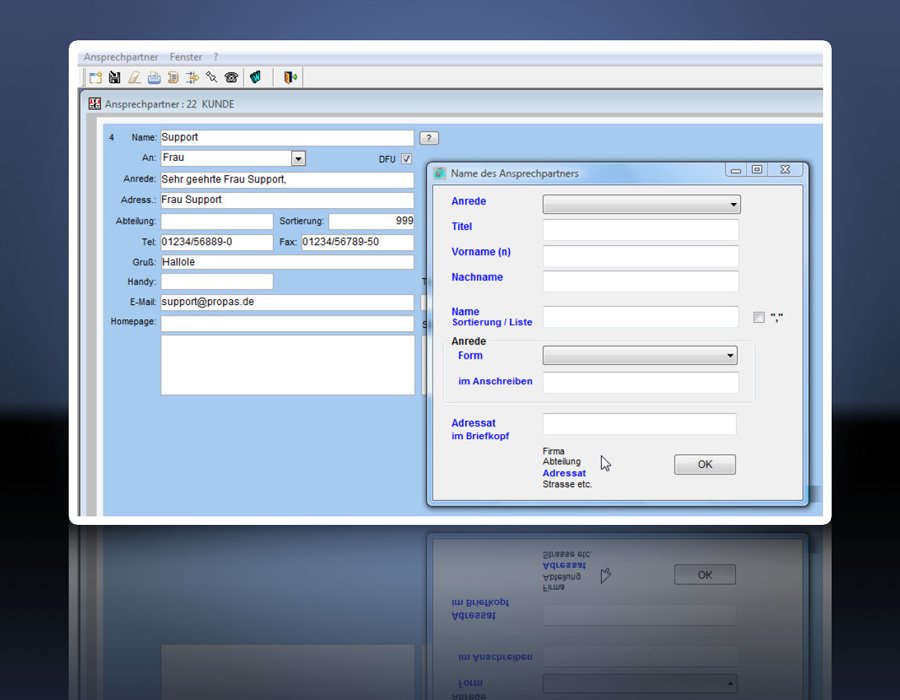Click the save floppy disk icon
Image resolution: width=900 pixels, height=700 pixels.
115,77
